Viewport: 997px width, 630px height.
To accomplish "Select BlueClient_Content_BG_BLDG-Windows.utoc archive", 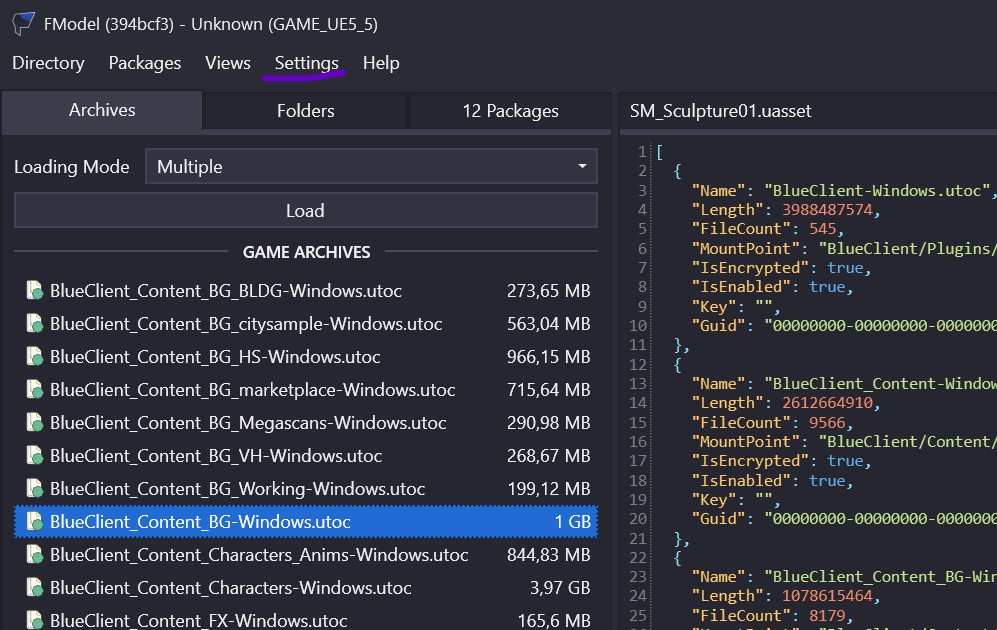I will click(x=306, y=291).
